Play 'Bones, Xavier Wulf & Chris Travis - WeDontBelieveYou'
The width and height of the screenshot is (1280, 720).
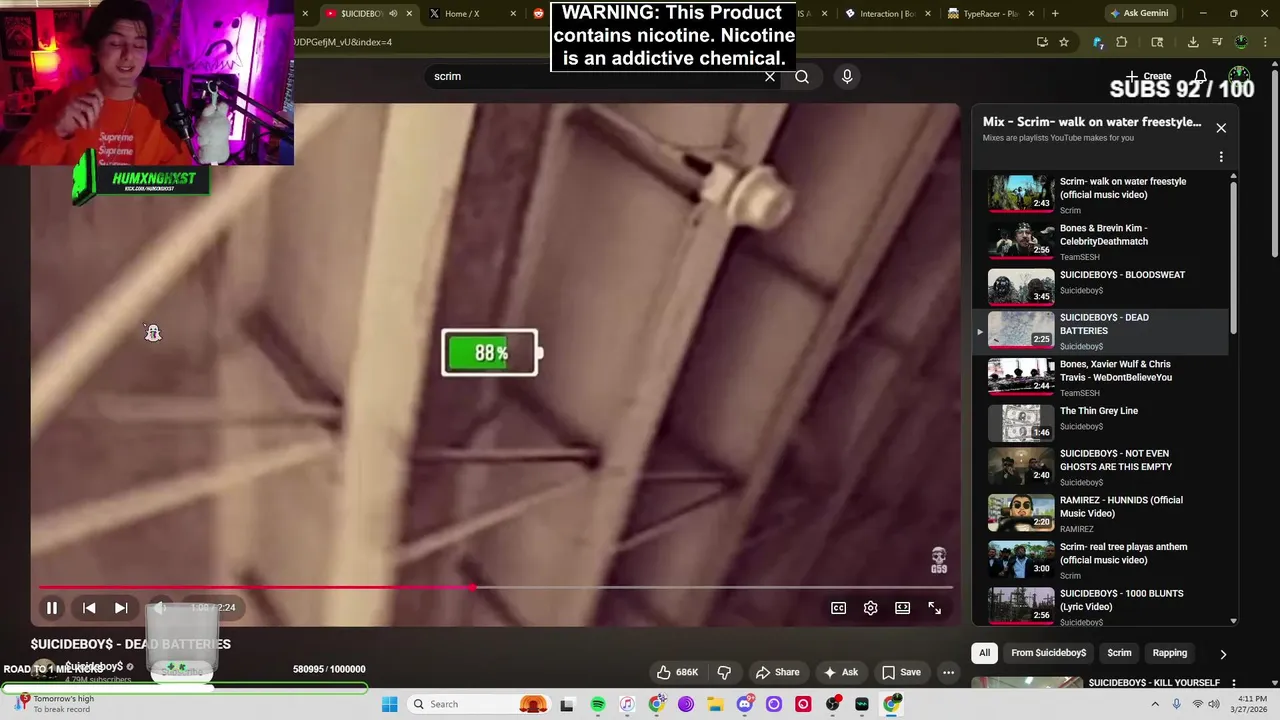click(1100, 378)
